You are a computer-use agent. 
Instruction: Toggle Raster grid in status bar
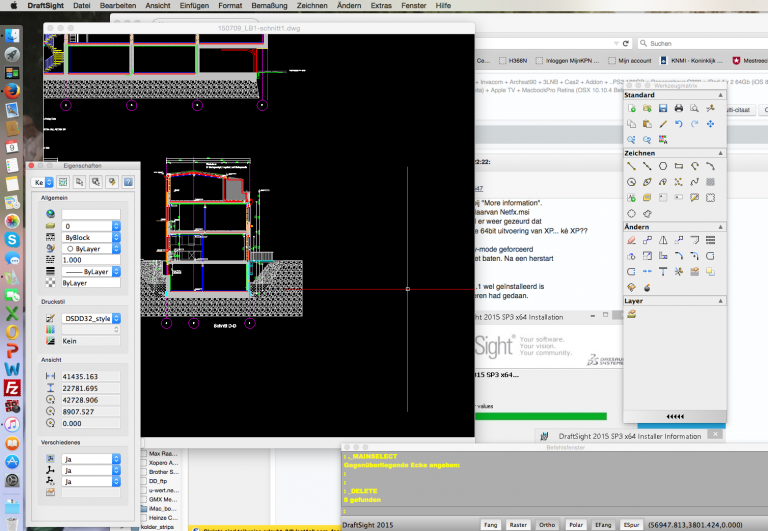click(x=518, y=523)
